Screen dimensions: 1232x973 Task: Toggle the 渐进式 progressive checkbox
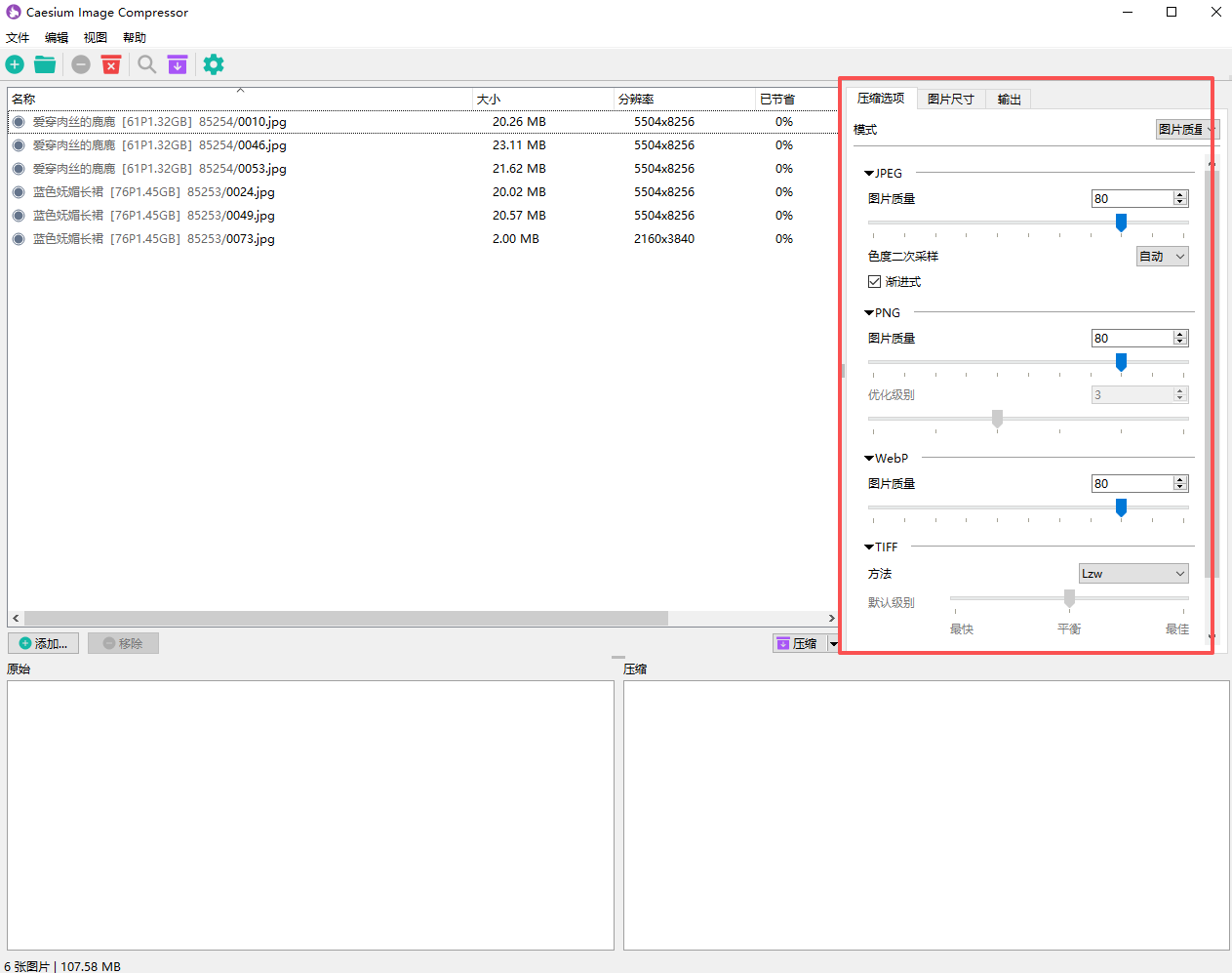pyautogui.click(x=875, y=282)
